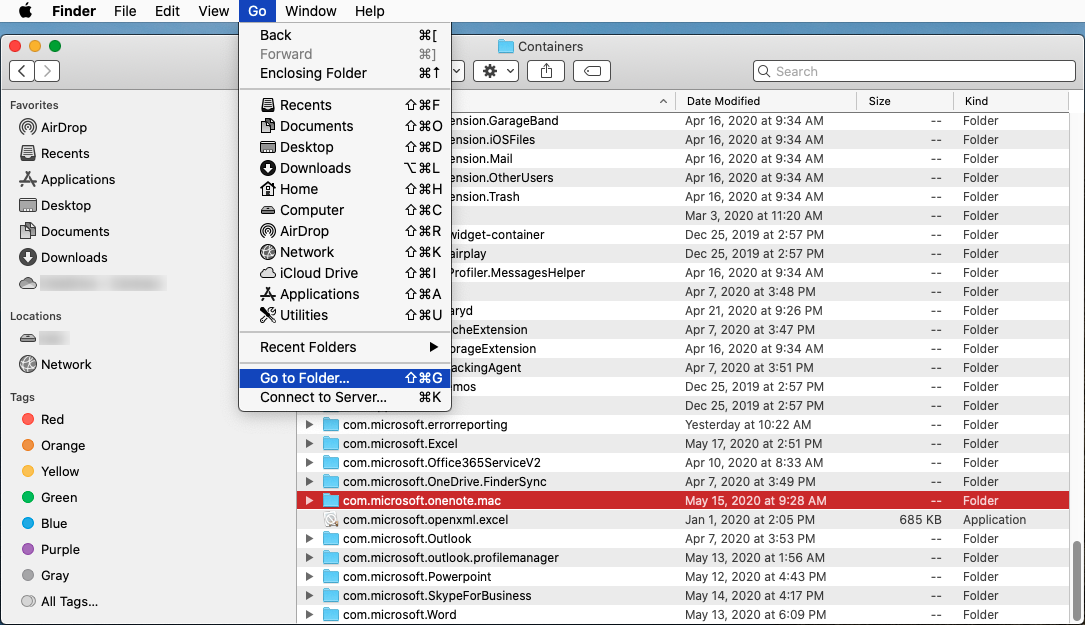This screenshot has width=1085, height=625.
Task: Choose Enclosing Folder in Go menu
Action: pyautogui.click(x=345, y=73)
